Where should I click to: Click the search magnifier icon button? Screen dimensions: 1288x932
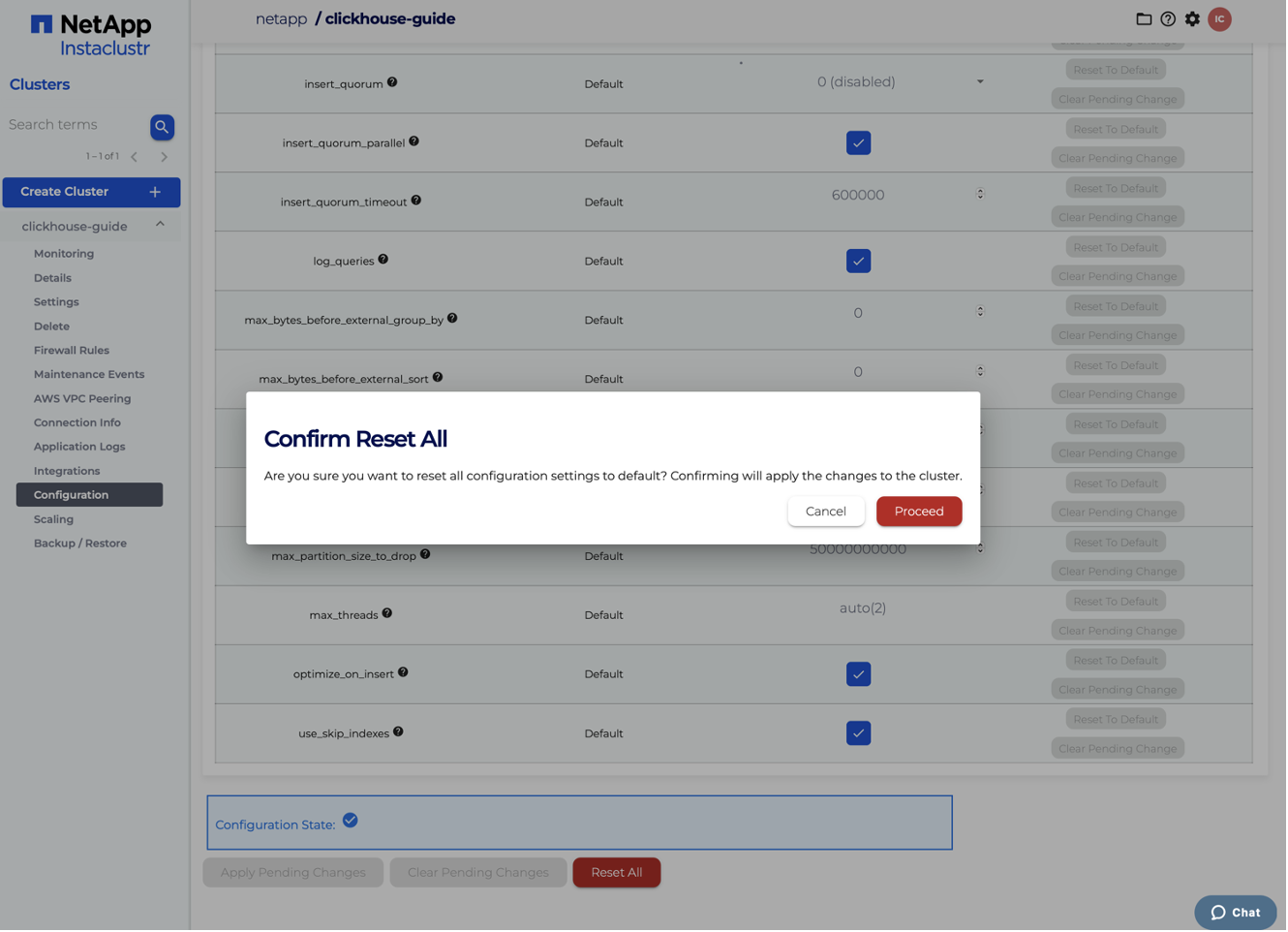click(x=162, y=127)
